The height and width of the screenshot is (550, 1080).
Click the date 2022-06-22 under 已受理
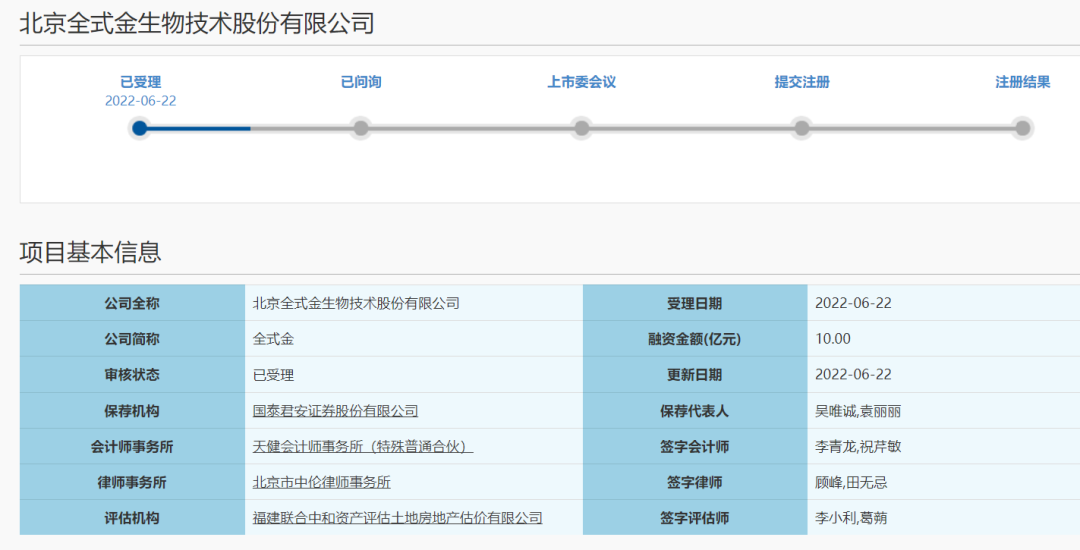pos(141,101)
